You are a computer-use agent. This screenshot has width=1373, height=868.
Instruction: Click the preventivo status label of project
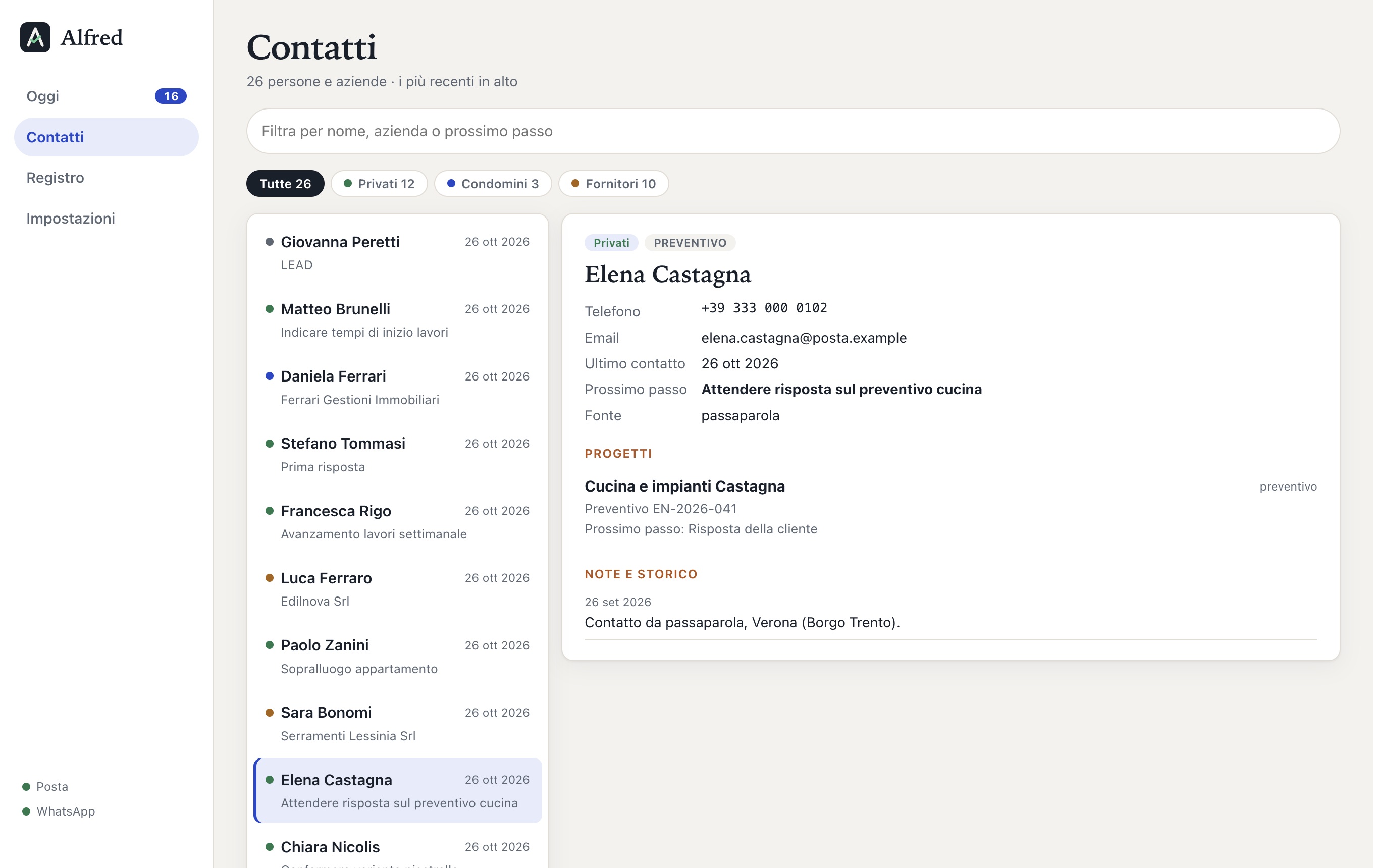(x=1288, y=486)
